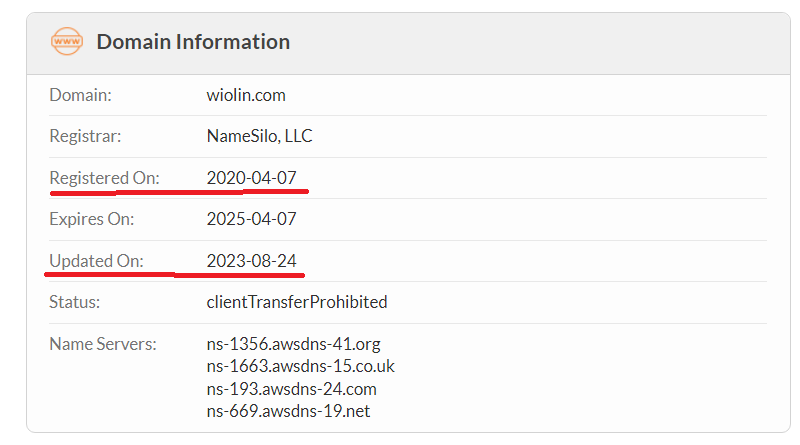The image size is (800, 445).
Task: Click the Name Servers label
Action: point(103,344)
